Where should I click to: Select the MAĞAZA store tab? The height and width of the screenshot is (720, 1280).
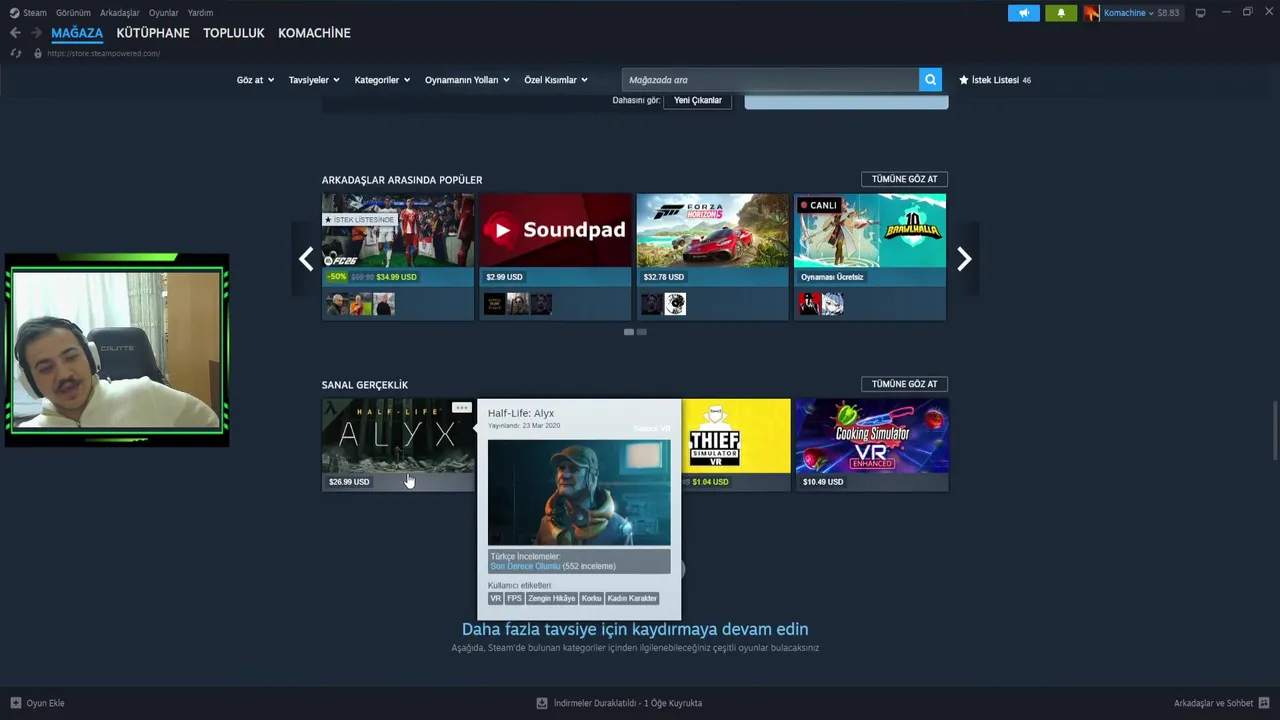[x=77, y=33]
